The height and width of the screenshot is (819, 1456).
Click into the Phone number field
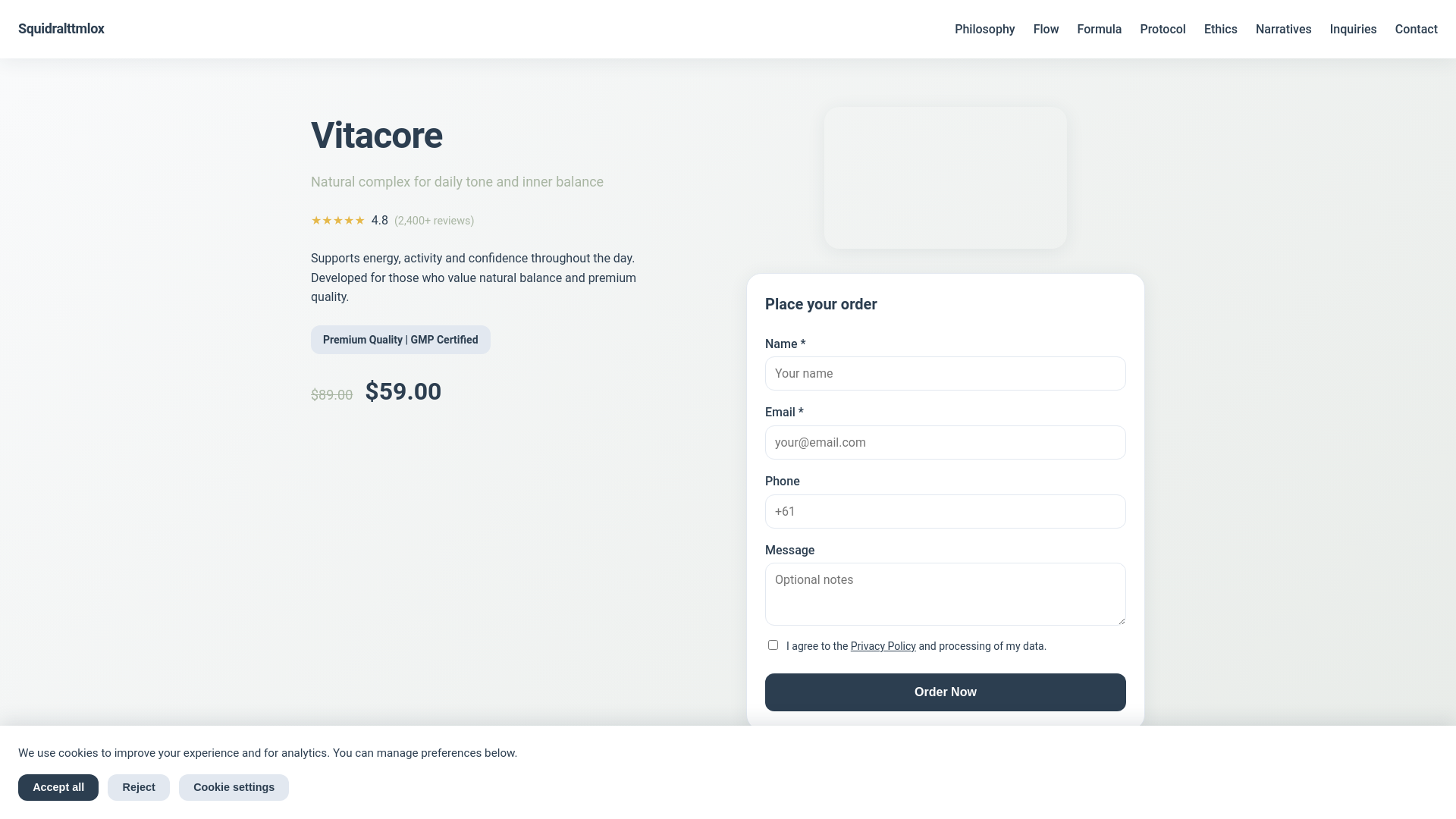tap(945, 512)
